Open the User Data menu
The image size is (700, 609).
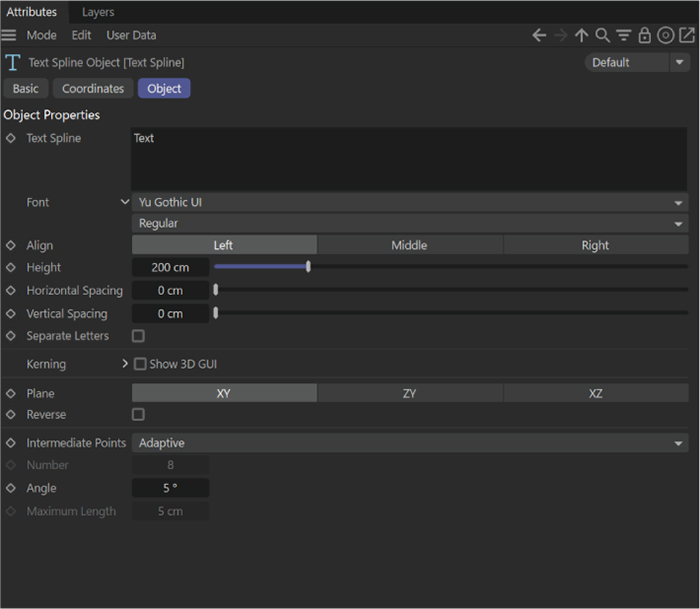[x=131, y=35]
